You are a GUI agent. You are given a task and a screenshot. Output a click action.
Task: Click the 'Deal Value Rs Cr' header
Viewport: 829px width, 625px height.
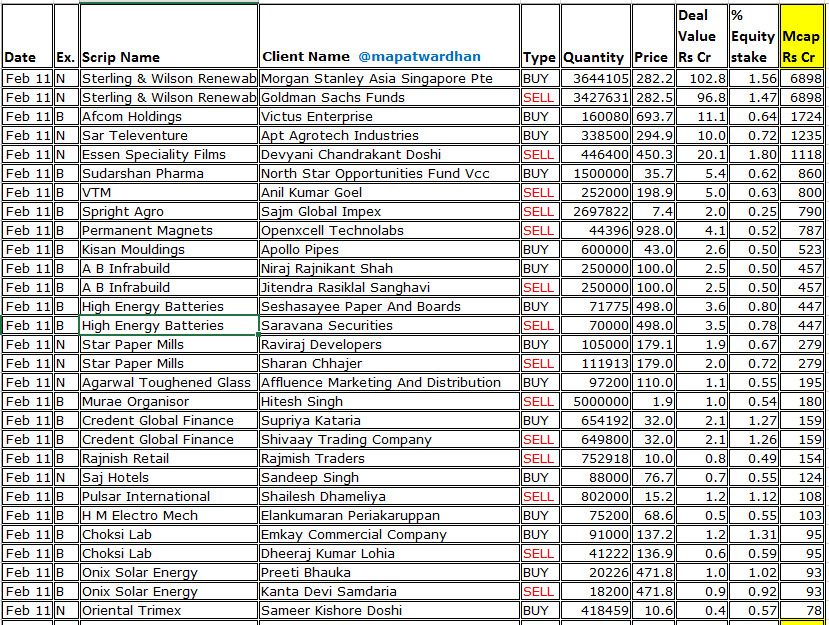(702, 36)
